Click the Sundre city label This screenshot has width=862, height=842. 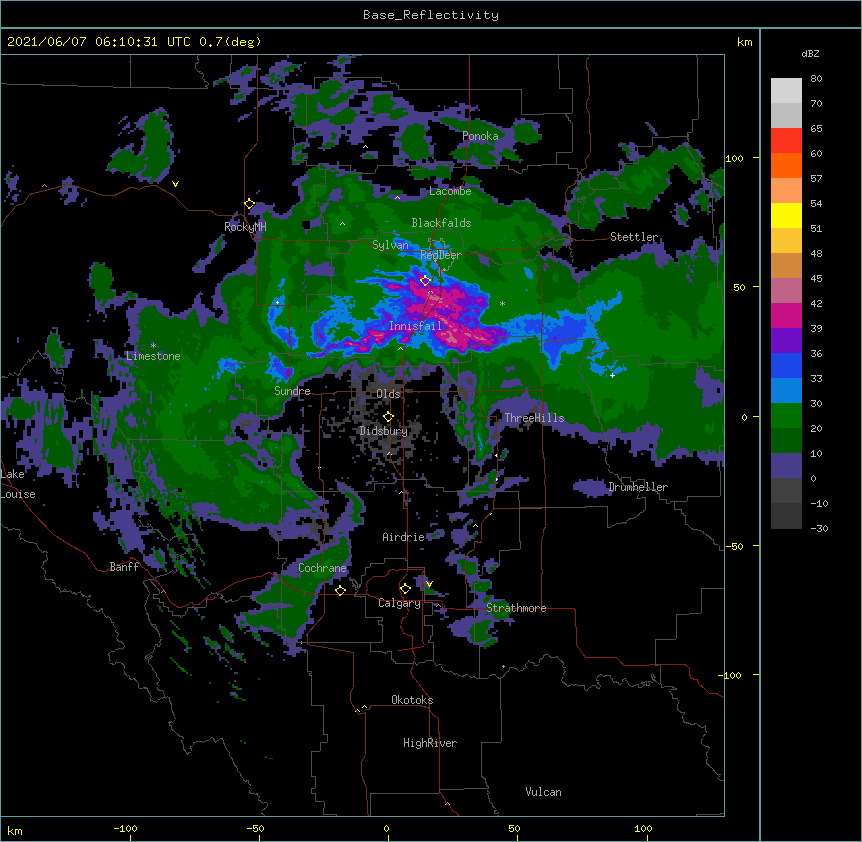pyautogui.click(x=292, y=391)
